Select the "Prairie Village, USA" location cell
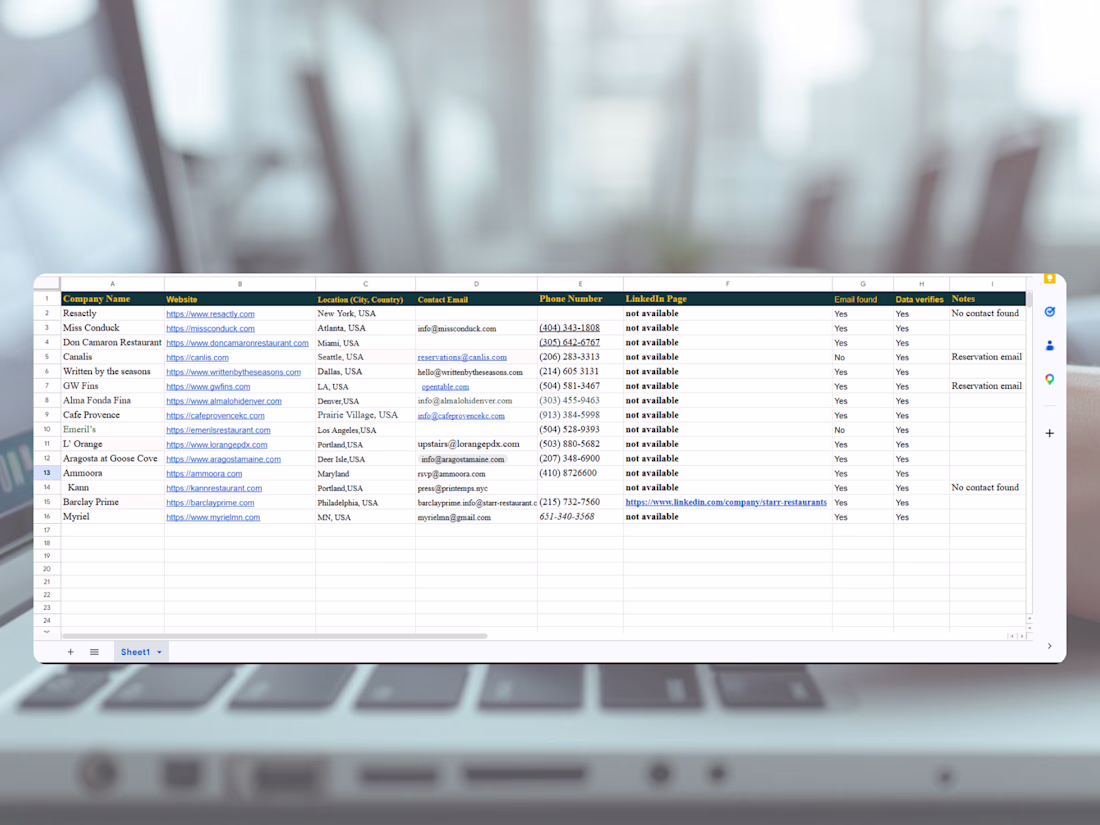1100x825 pixels. pyautogui.click(x=365, y=415)
